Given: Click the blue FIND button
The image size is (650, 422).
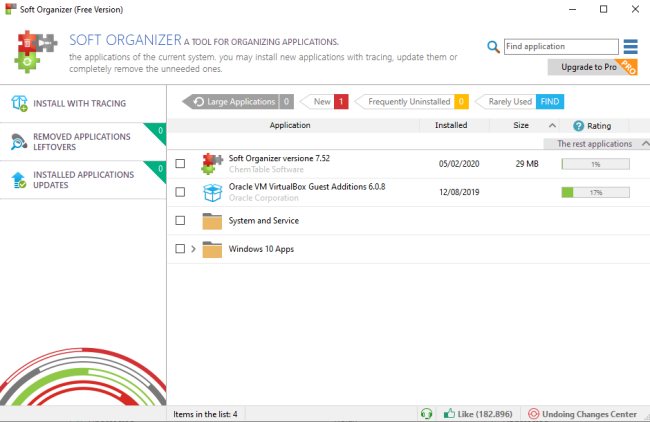Looking at the screenshot, I should [x=550, y=102].
